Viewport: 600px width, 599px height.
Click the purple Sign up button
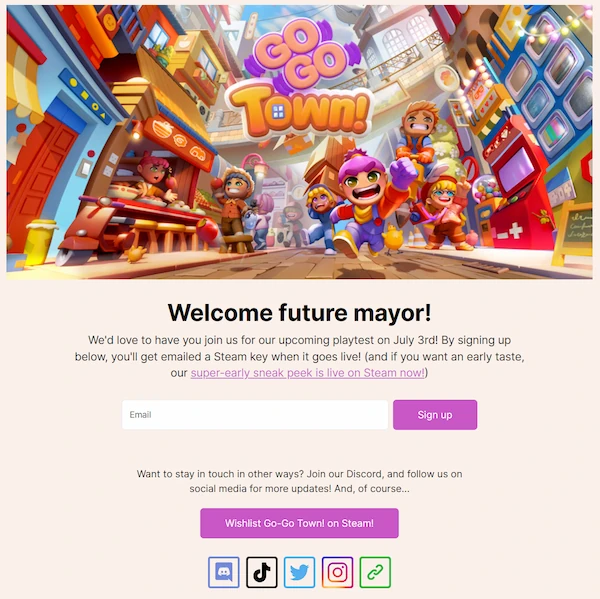click(x=435, y=415)
